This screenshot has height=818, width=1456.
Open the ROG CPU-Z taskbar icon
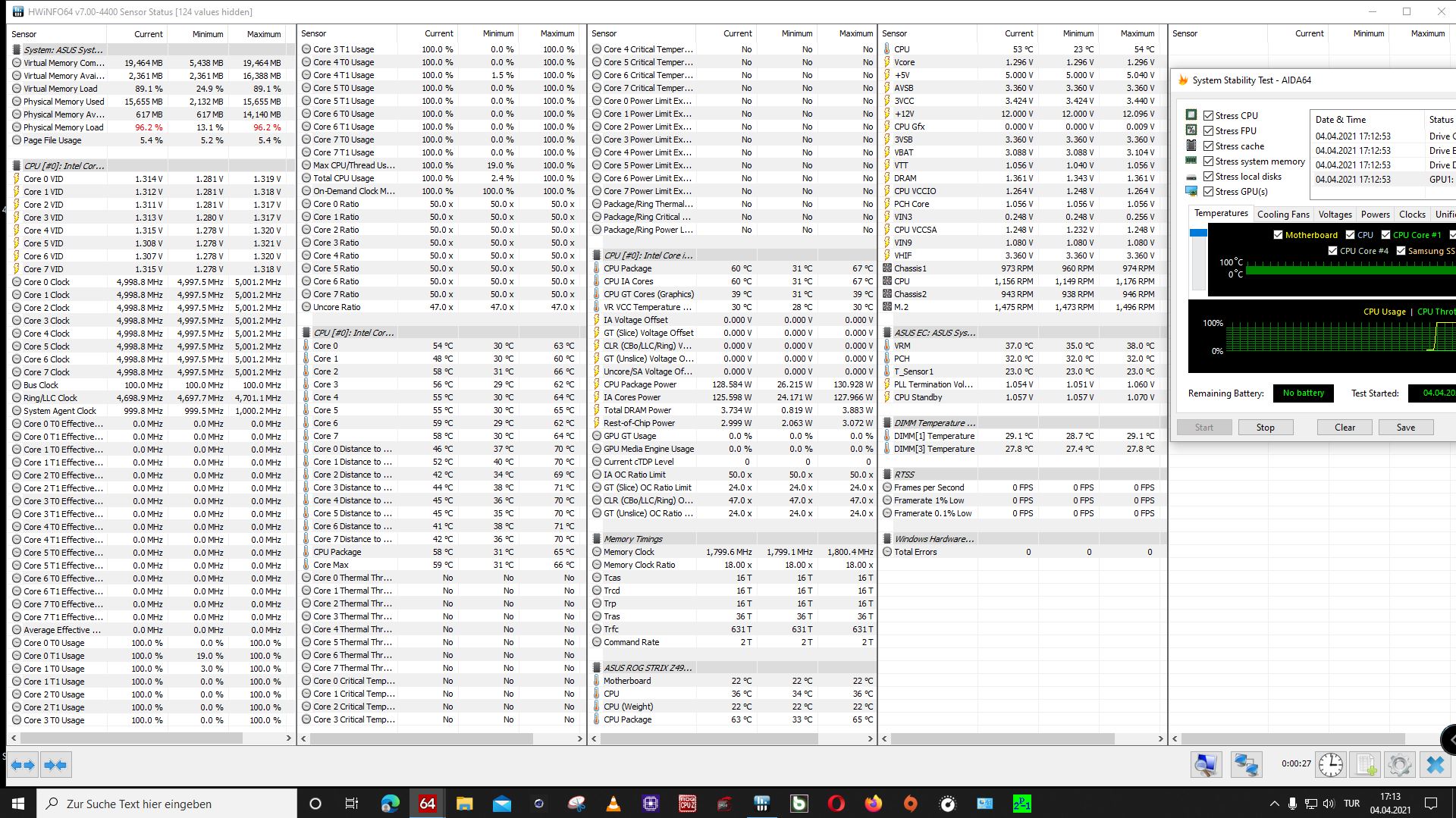(687, 804)
